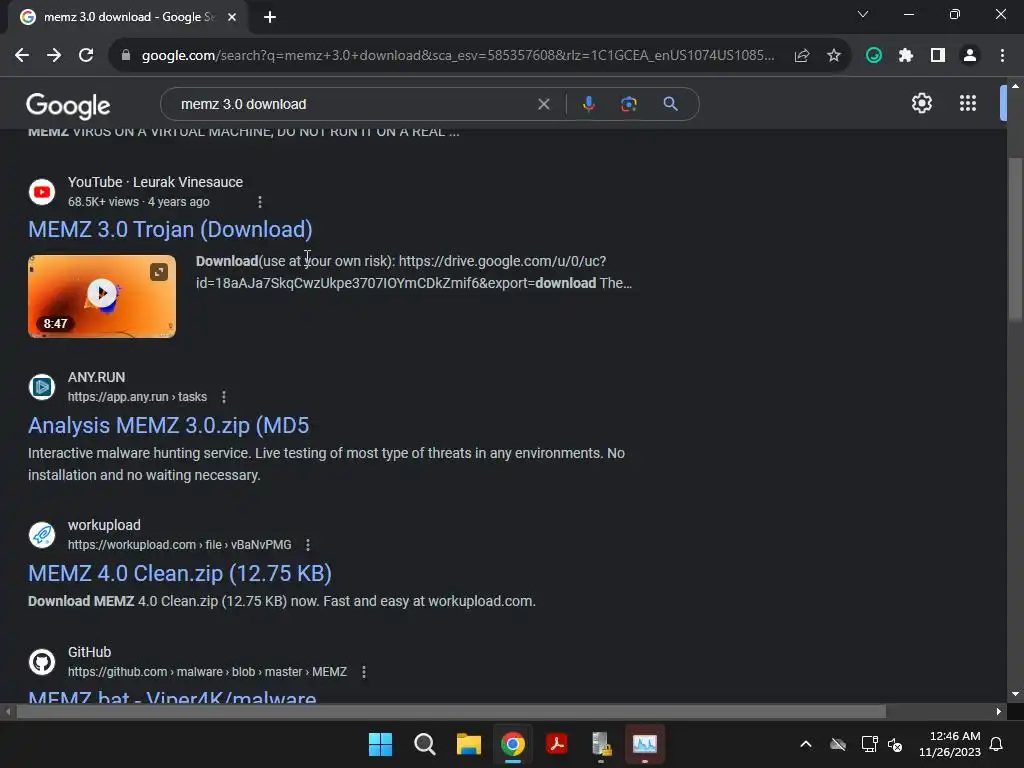The height and width of the screenshot is (768, 1024).
Task: Open the tab search dropdown chevron
Action: (863, 14)
